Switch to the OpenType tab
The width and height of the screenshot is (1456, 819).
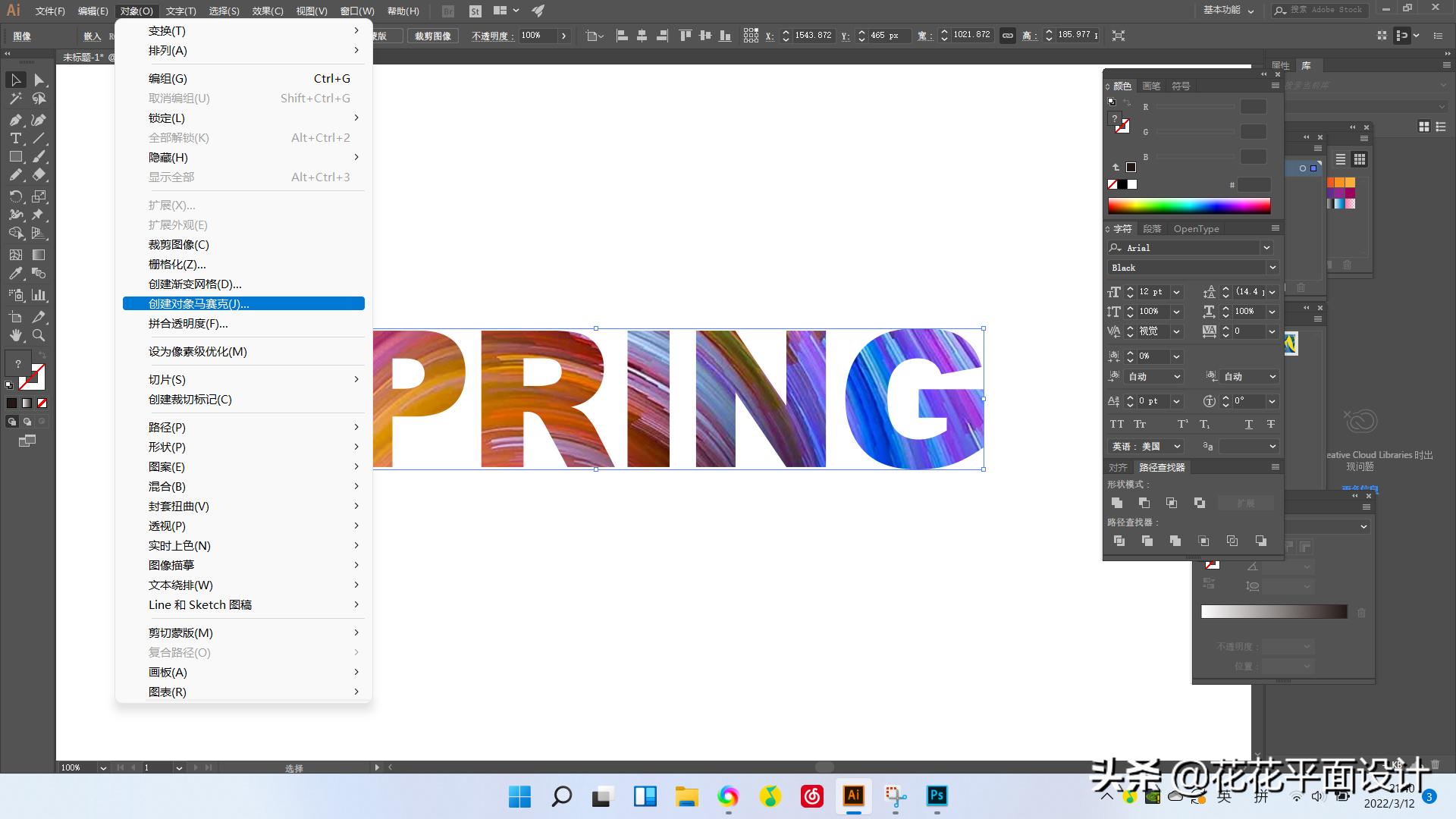(1196, 229)
